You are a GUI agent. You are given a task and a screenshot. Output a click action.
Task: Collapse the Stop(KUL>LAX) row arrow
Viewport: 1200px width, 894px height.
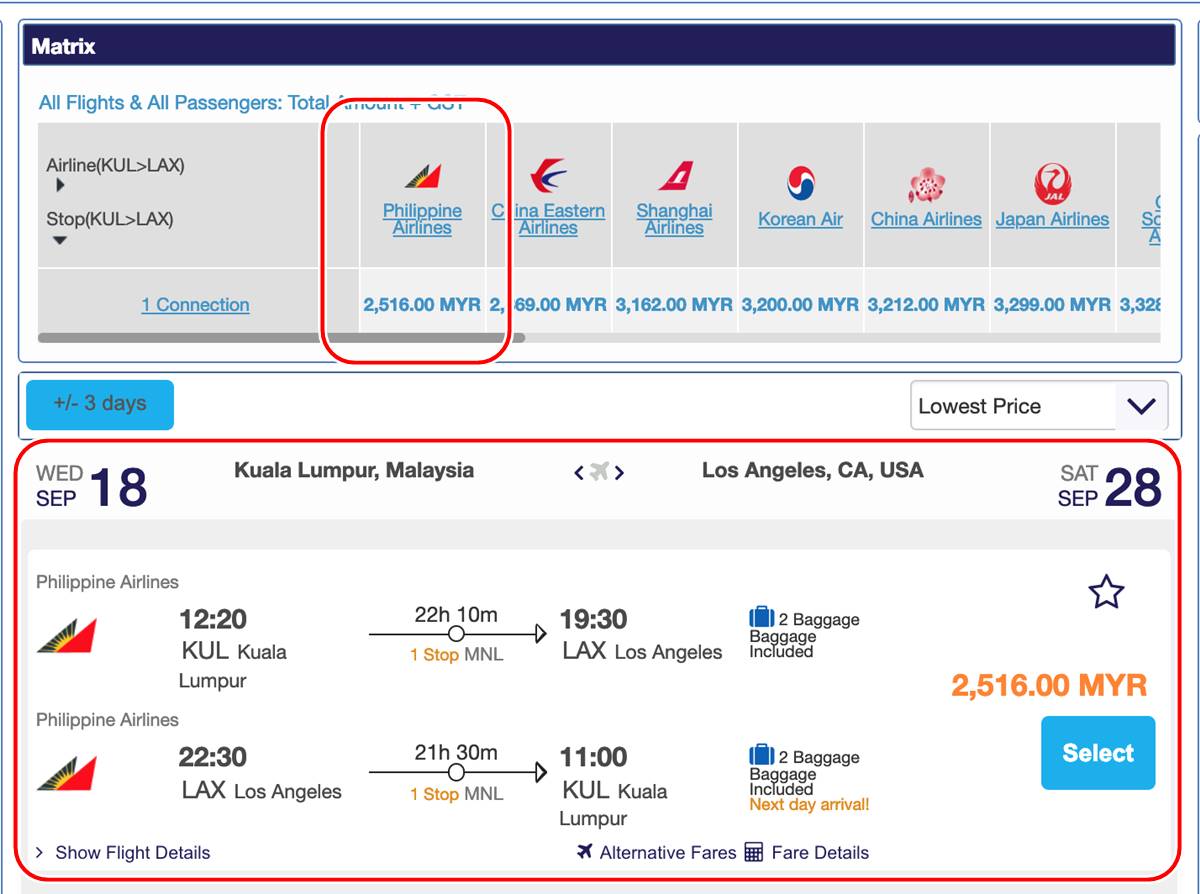60,240
